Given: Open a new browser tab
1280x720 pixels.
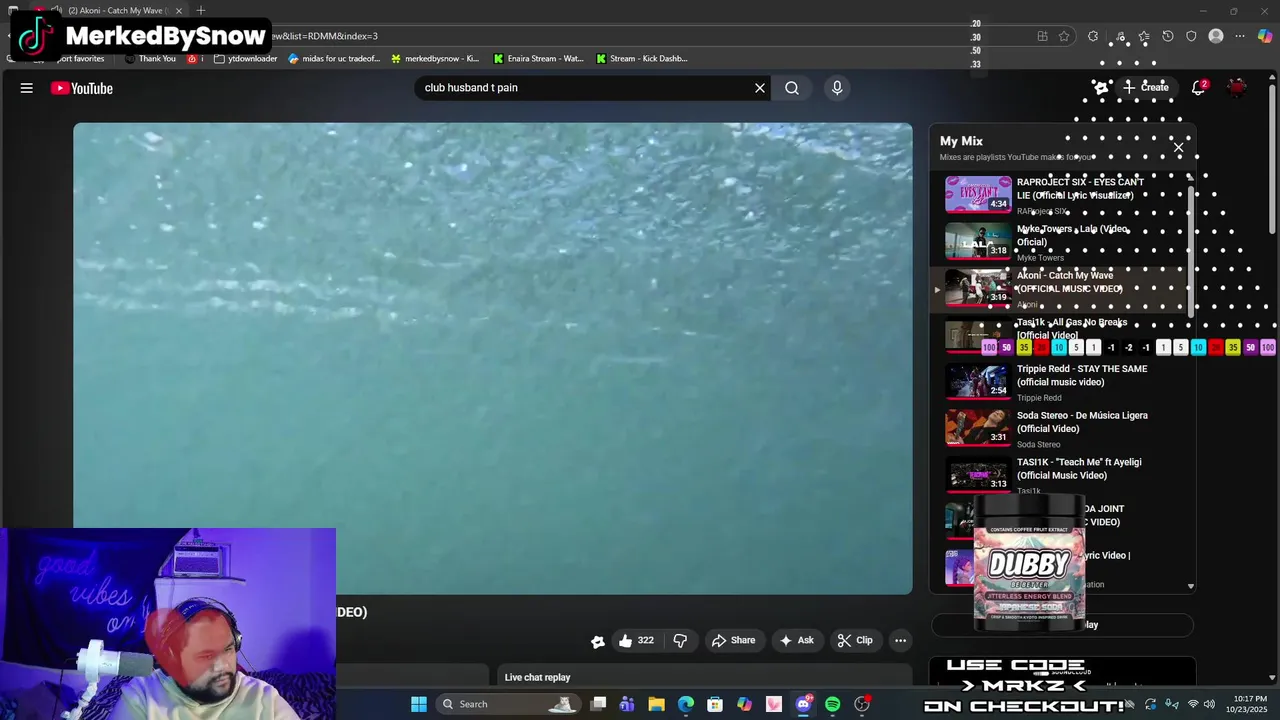Looking at the screenshot, I should click(201, 10).
